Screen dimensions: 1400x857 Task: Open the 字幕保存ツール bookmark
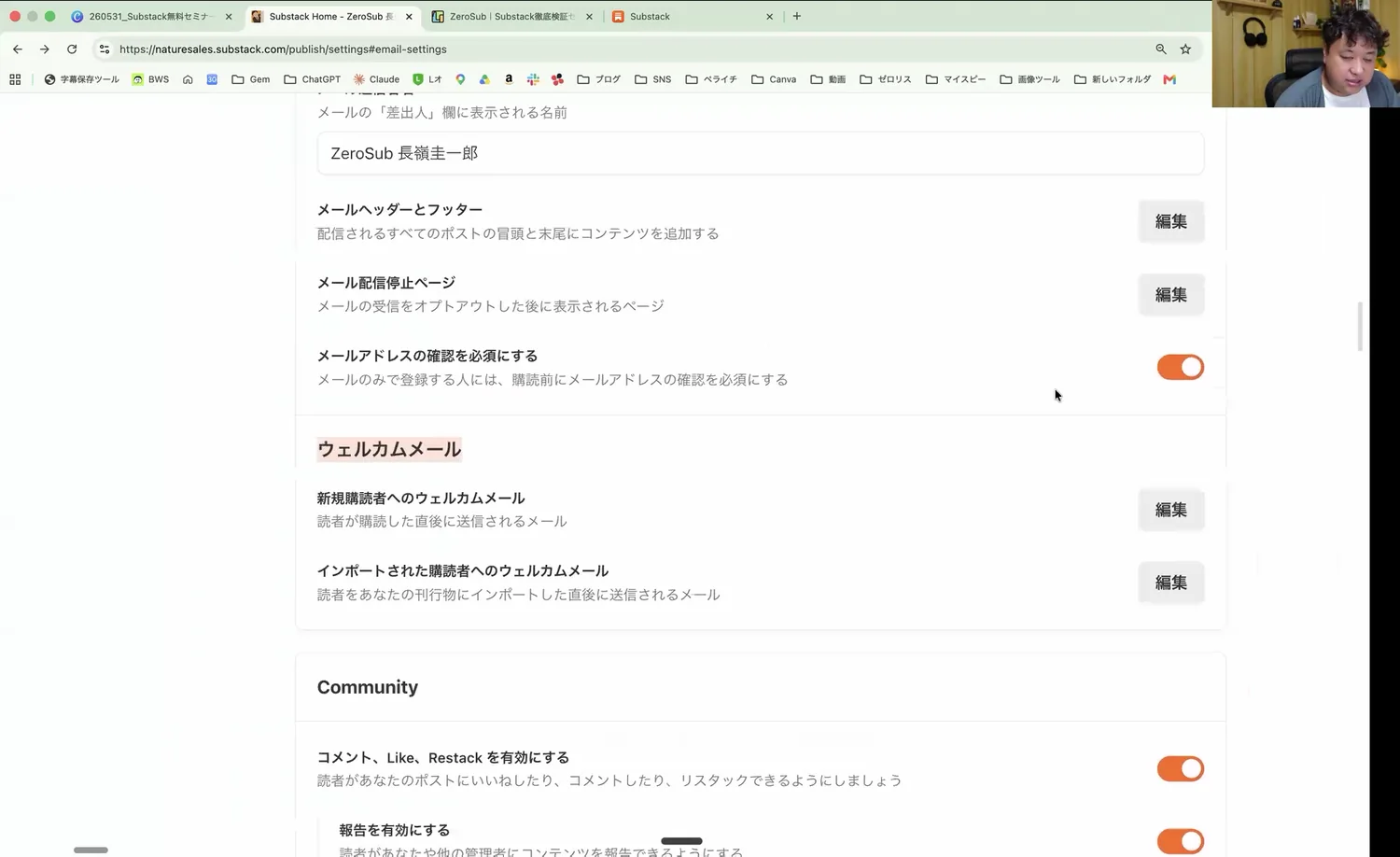tap(81, 79)
